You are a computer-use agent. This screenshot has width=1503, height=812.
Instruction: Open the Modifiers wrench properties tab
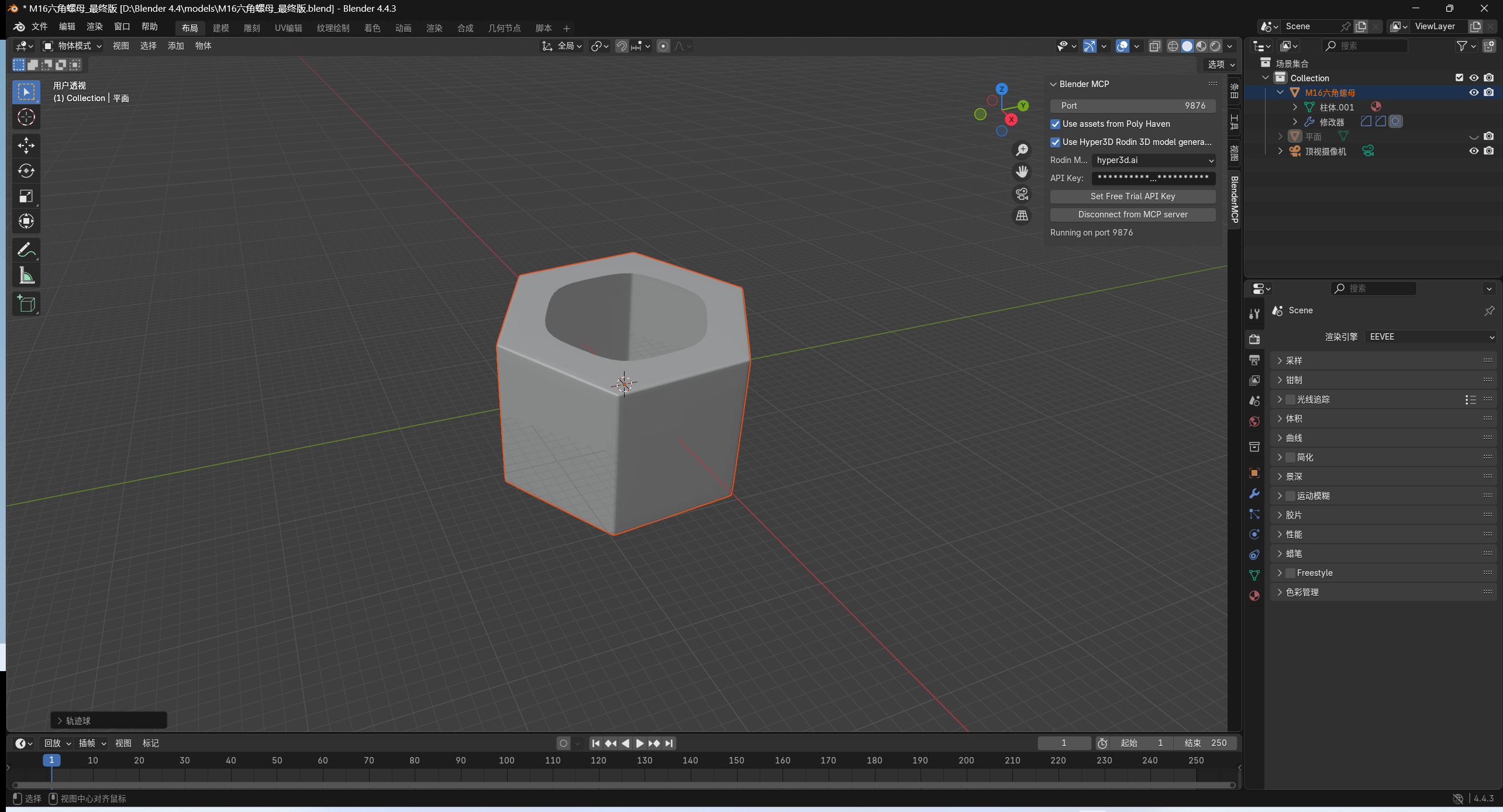tap(1254, 493)
